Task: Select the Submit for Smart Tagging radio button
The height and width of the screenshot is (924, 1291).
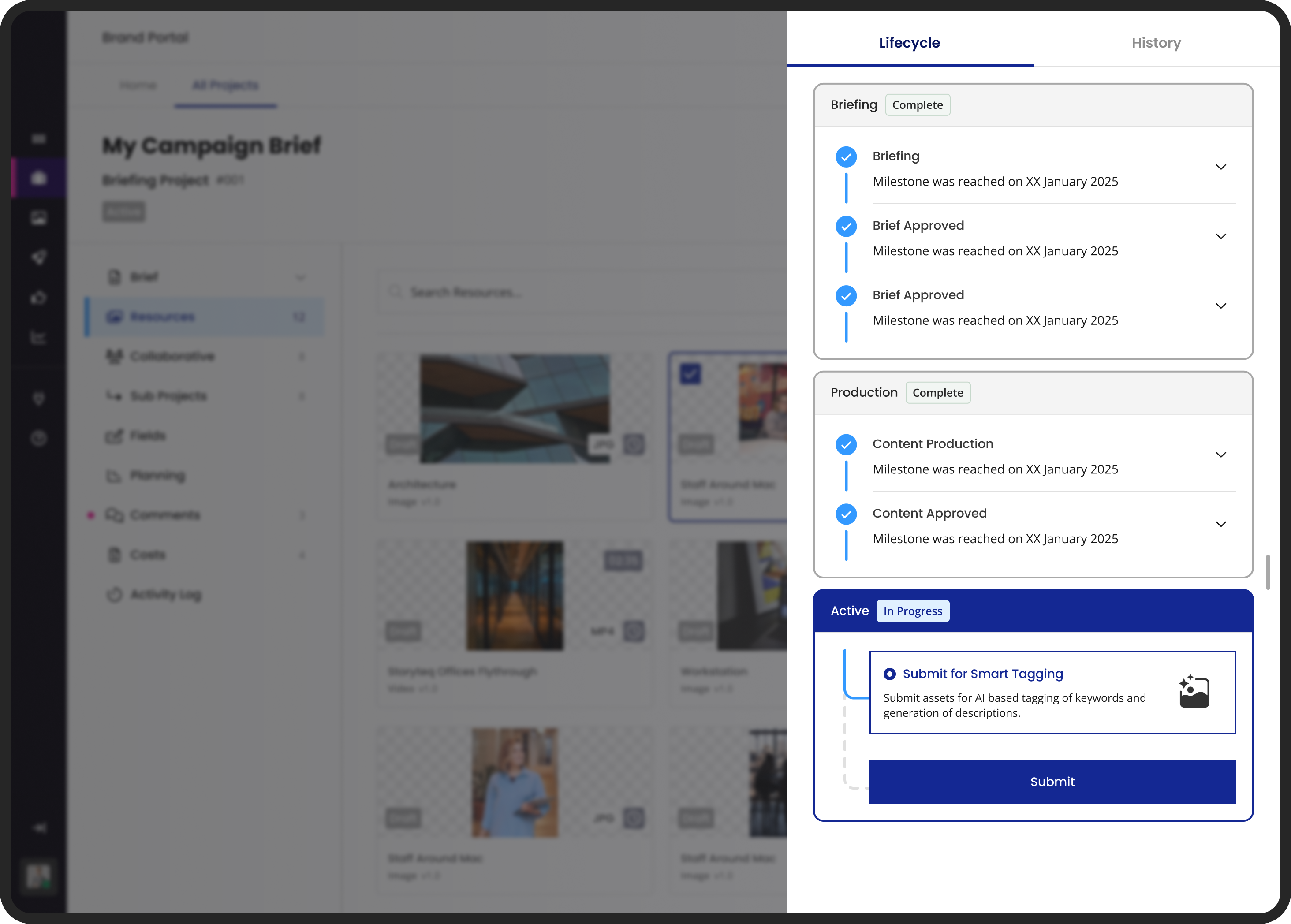Action: tap(890, 674)
